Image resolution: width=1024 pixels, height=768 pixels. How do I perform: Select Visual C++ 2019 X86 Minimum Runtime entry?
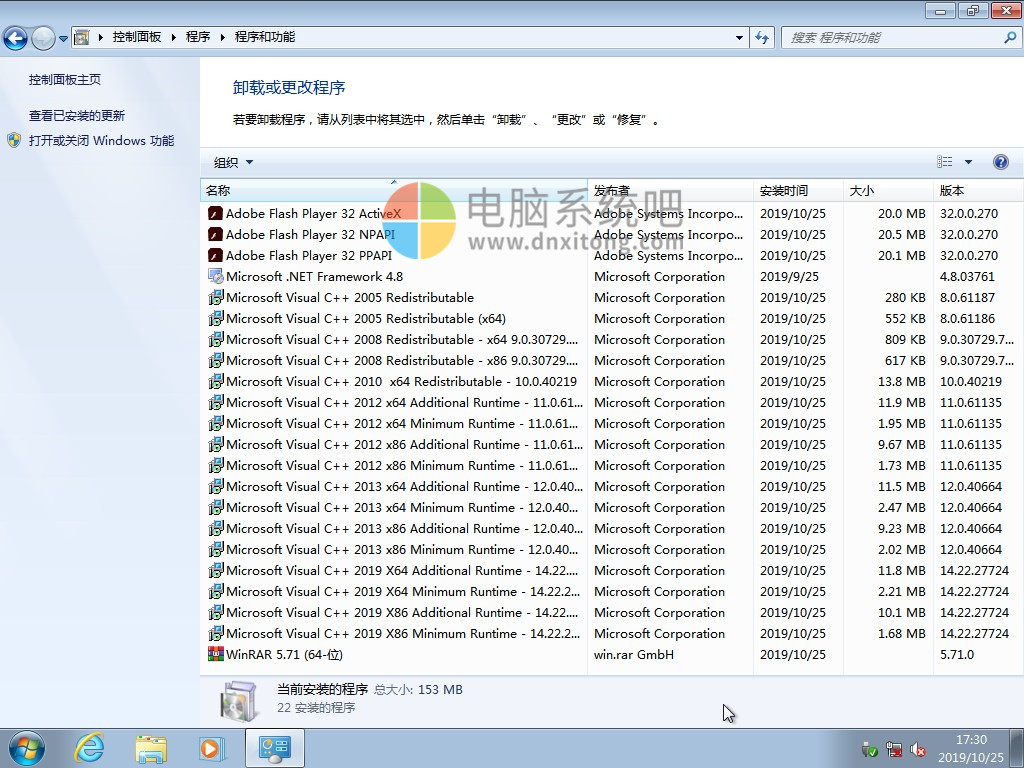click(612, 633)
